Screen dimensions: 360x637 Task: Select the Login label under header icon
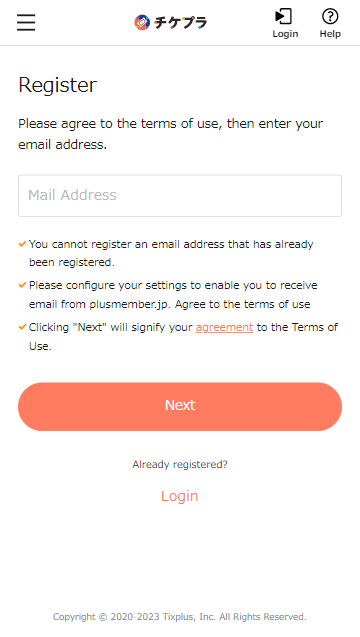coord(285,34)
